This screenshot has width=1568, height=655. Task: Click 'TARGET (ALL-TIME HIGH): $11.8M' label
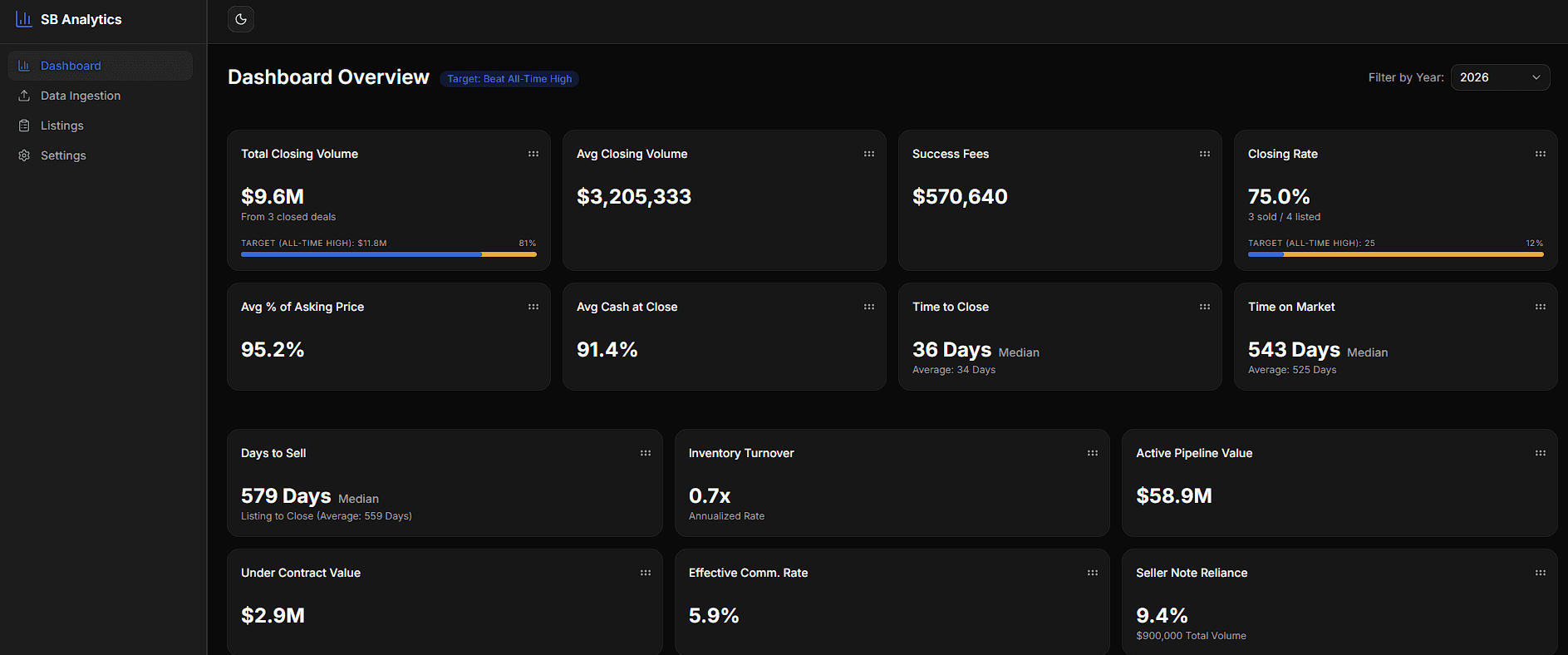314,244
